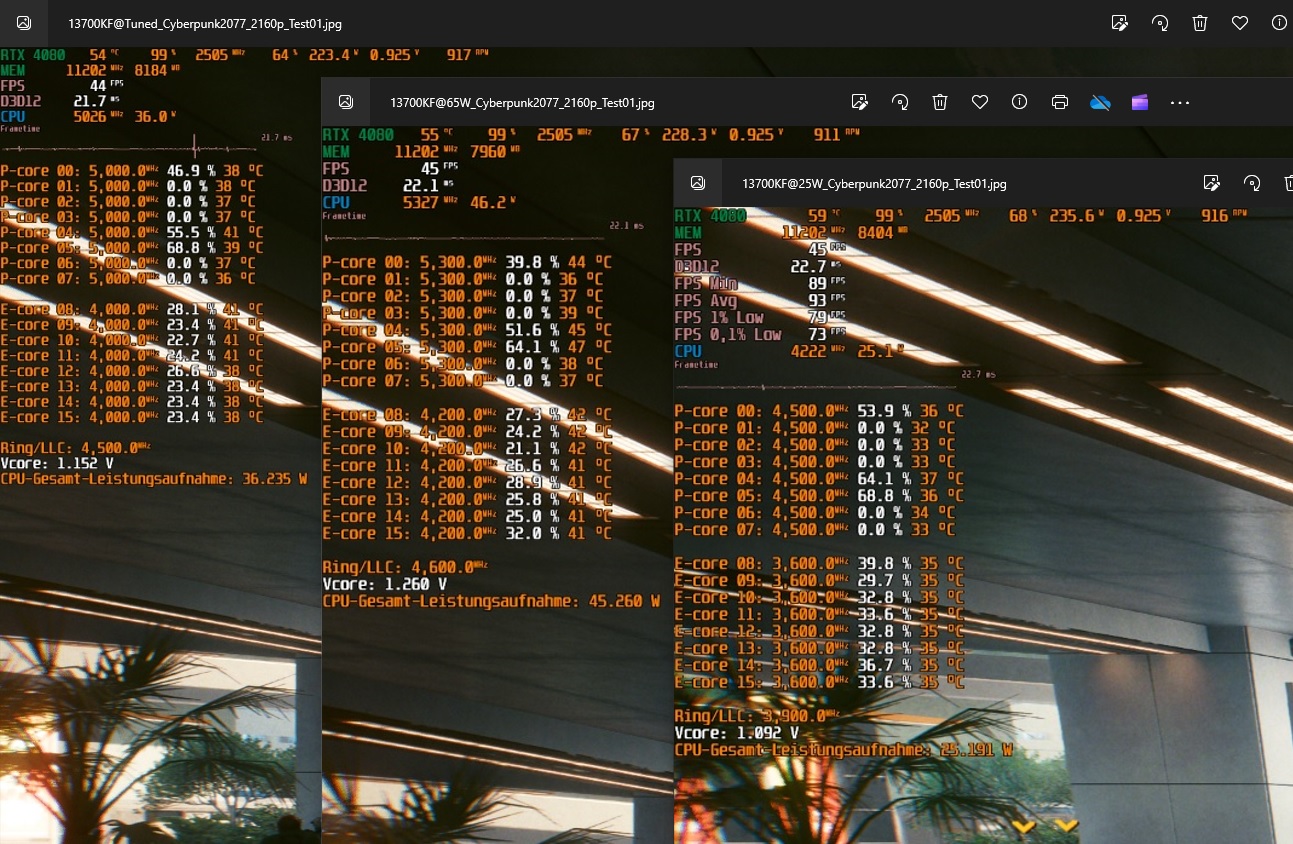Show file info in the Tuned window
Screen dimensions: 1293x844
pyautogui.click(x=1279, y=23)
